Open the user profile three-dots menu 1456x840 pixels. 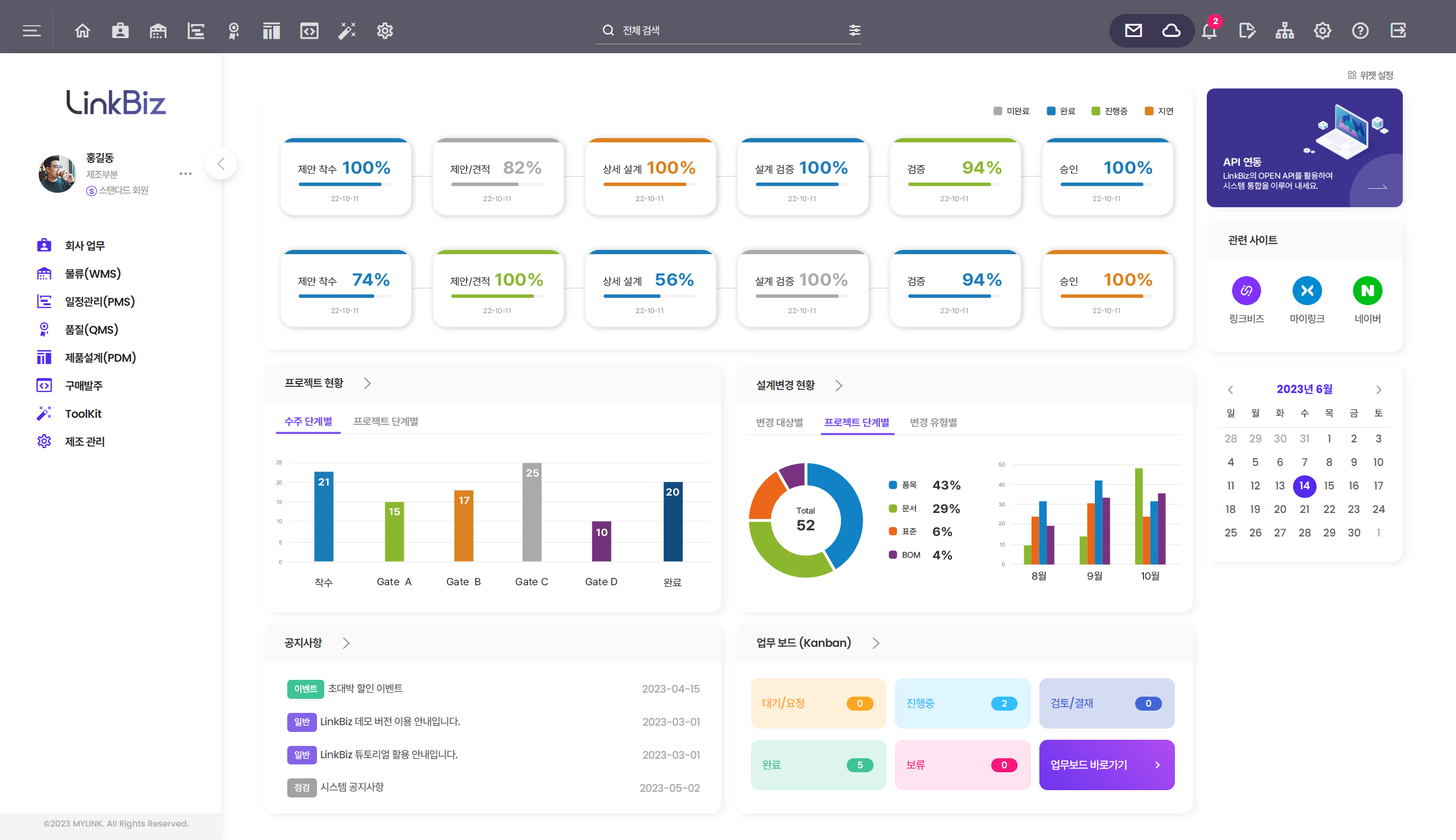(185, 174)
